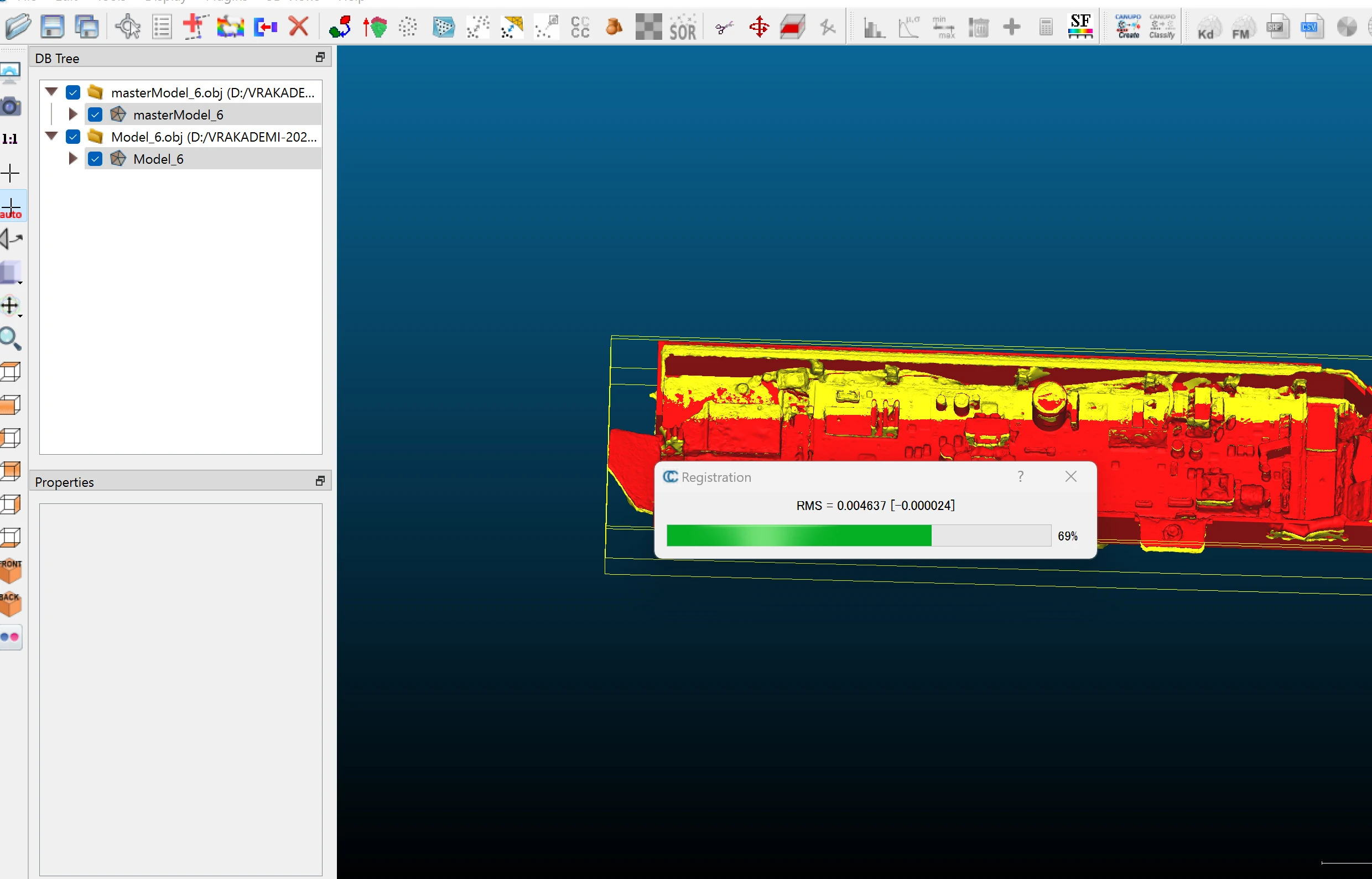Image resolution: width=1372 pixels, height=879 pixels.
Task: Set the FRONT cube view
Action: (11, 570)
